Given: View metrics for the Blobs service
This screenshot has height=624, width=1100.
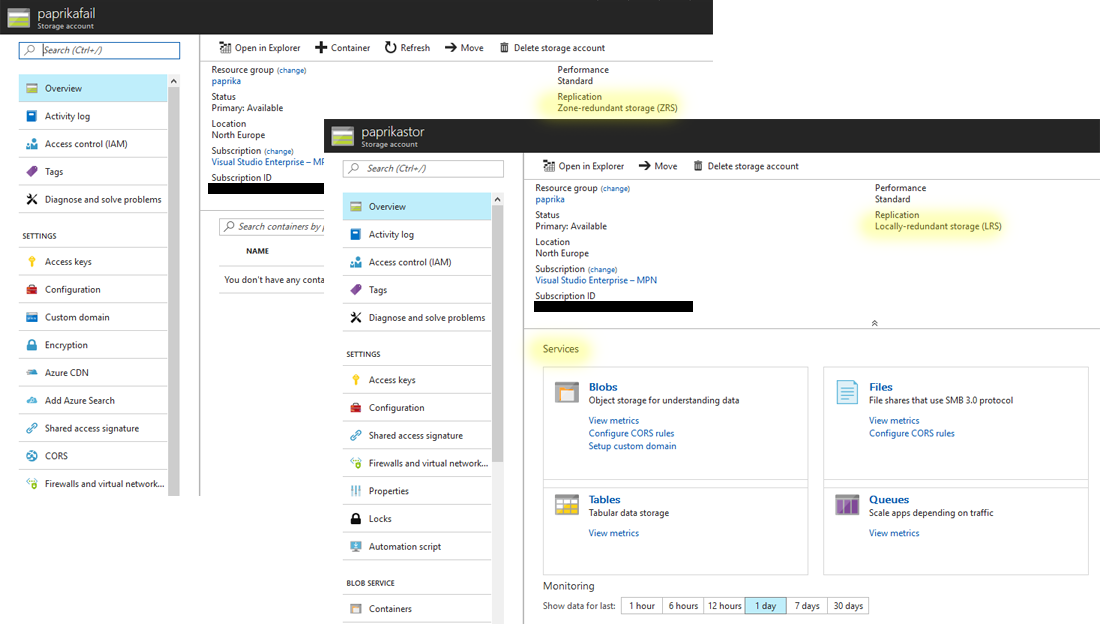Looking at the screenshot, I should (613, 420).
